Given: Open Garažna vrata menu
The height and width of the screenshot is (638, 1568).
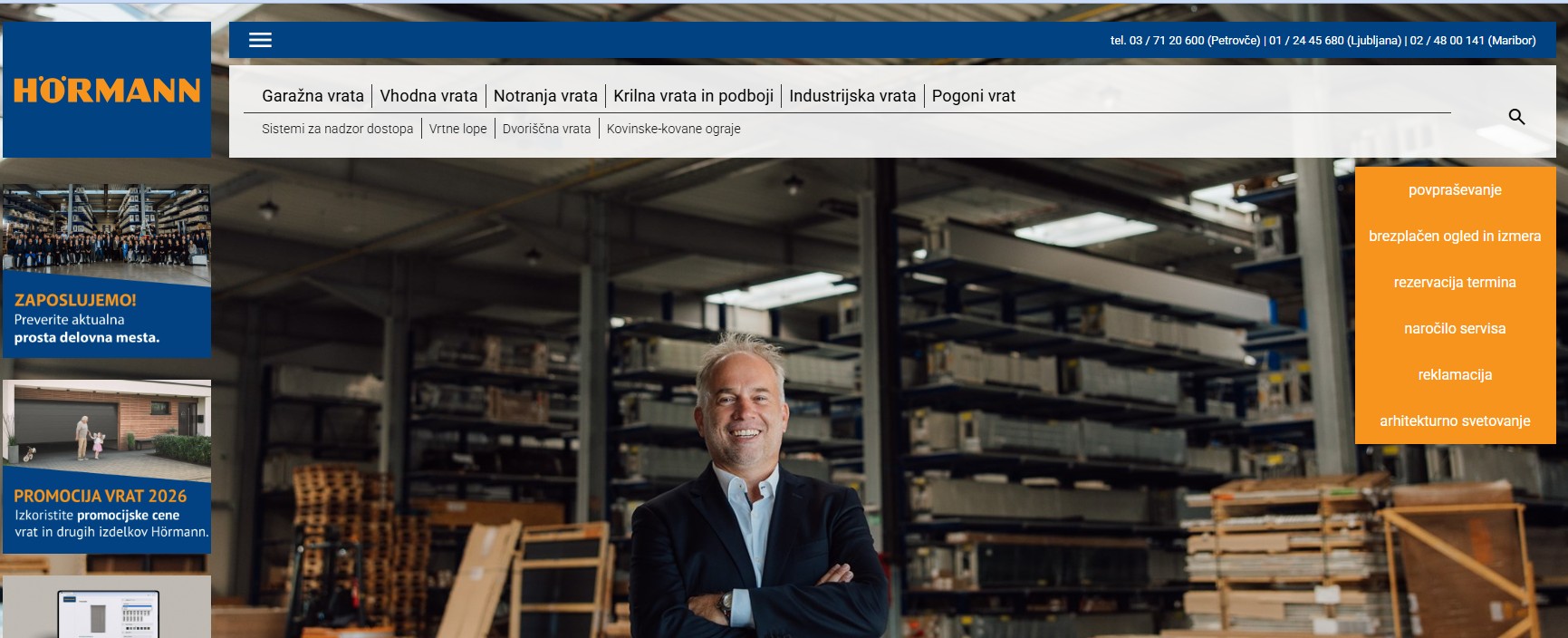Looking at the screenshot, I should pos(313,96).
